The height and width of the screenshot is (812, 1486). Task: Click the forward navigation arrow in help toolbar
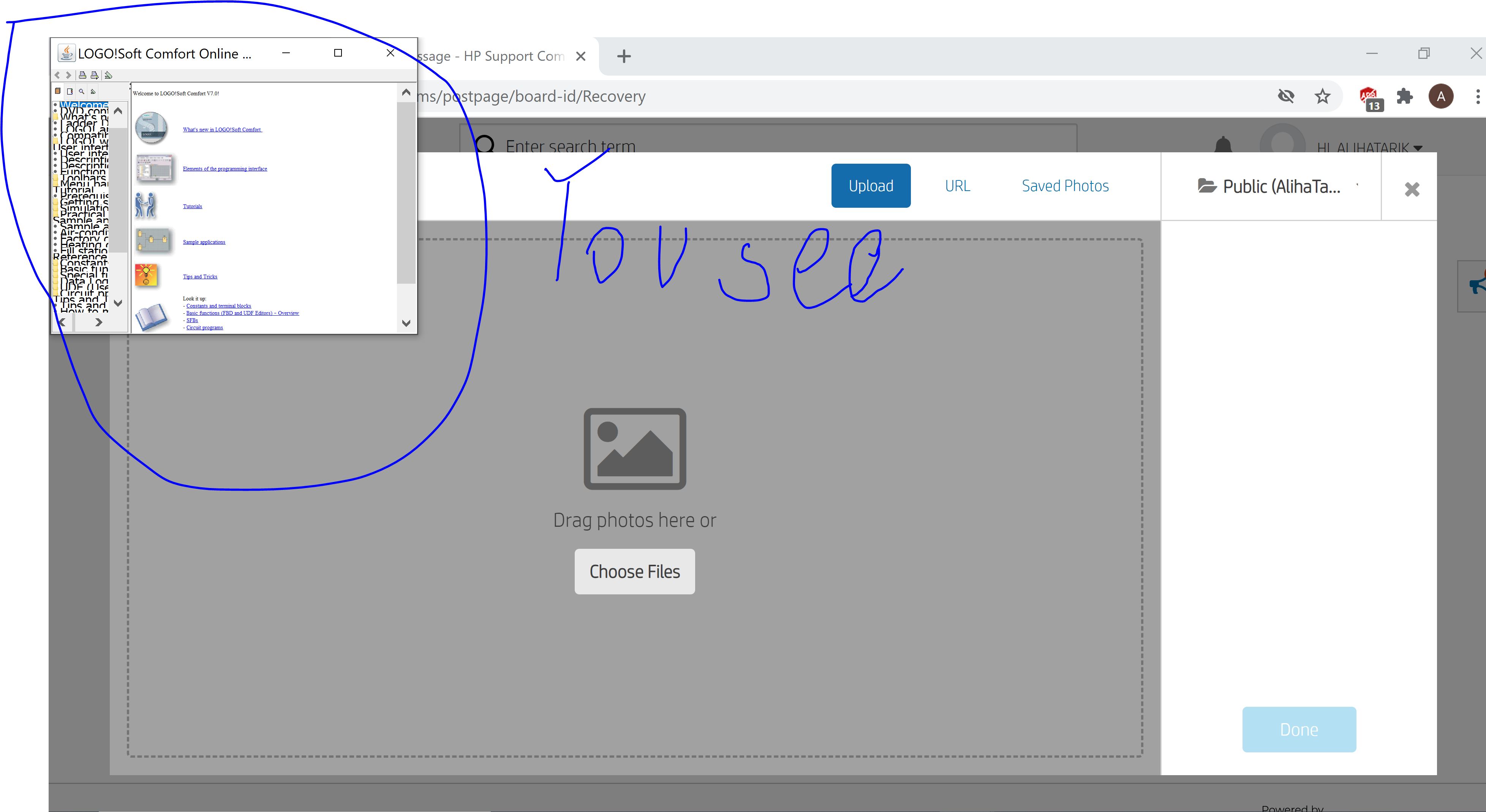[x=69, y=75]
